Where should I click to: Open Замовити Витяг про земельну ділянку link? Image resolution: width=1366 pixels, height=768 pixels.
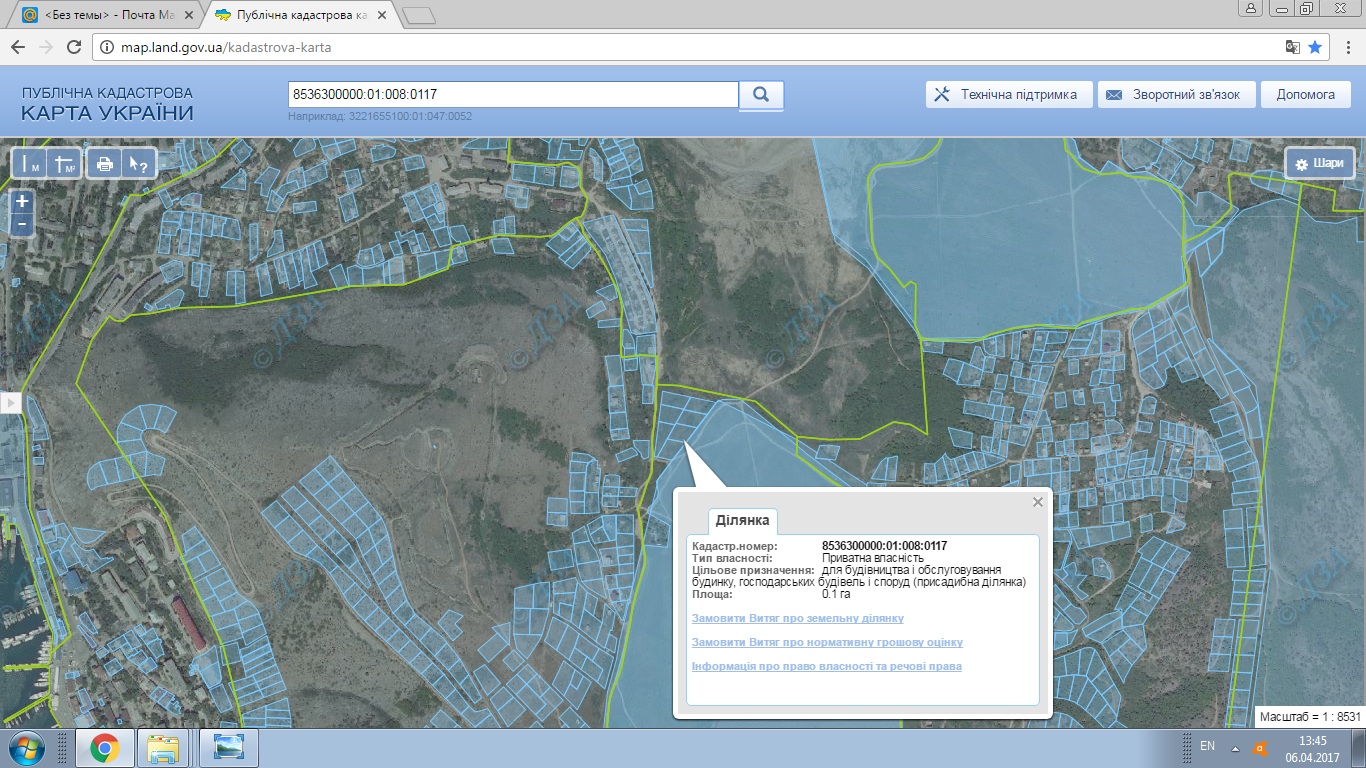click(797, 618)
